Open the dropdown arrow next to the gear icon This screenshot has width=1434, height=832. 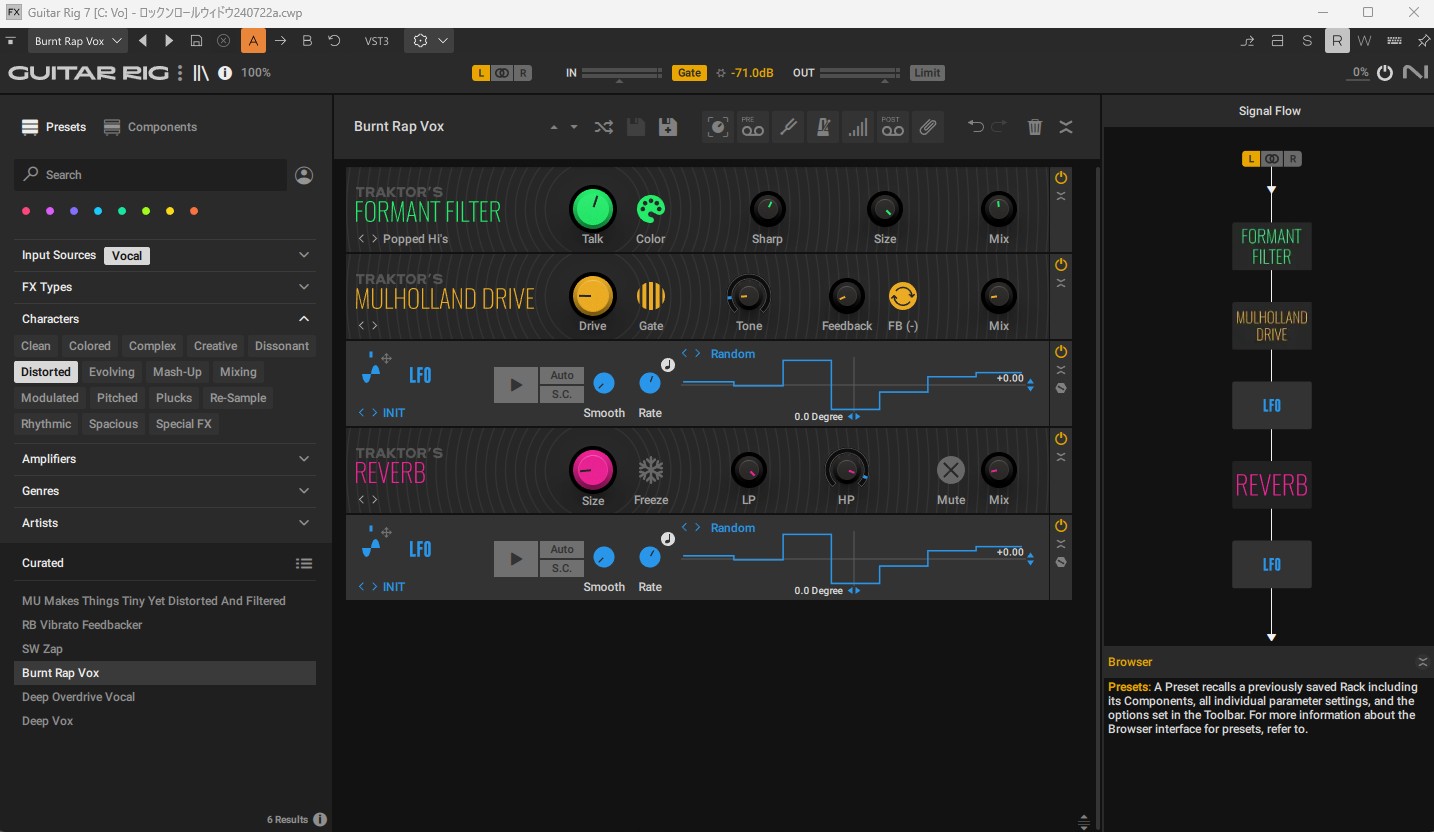tap(443, 41)
